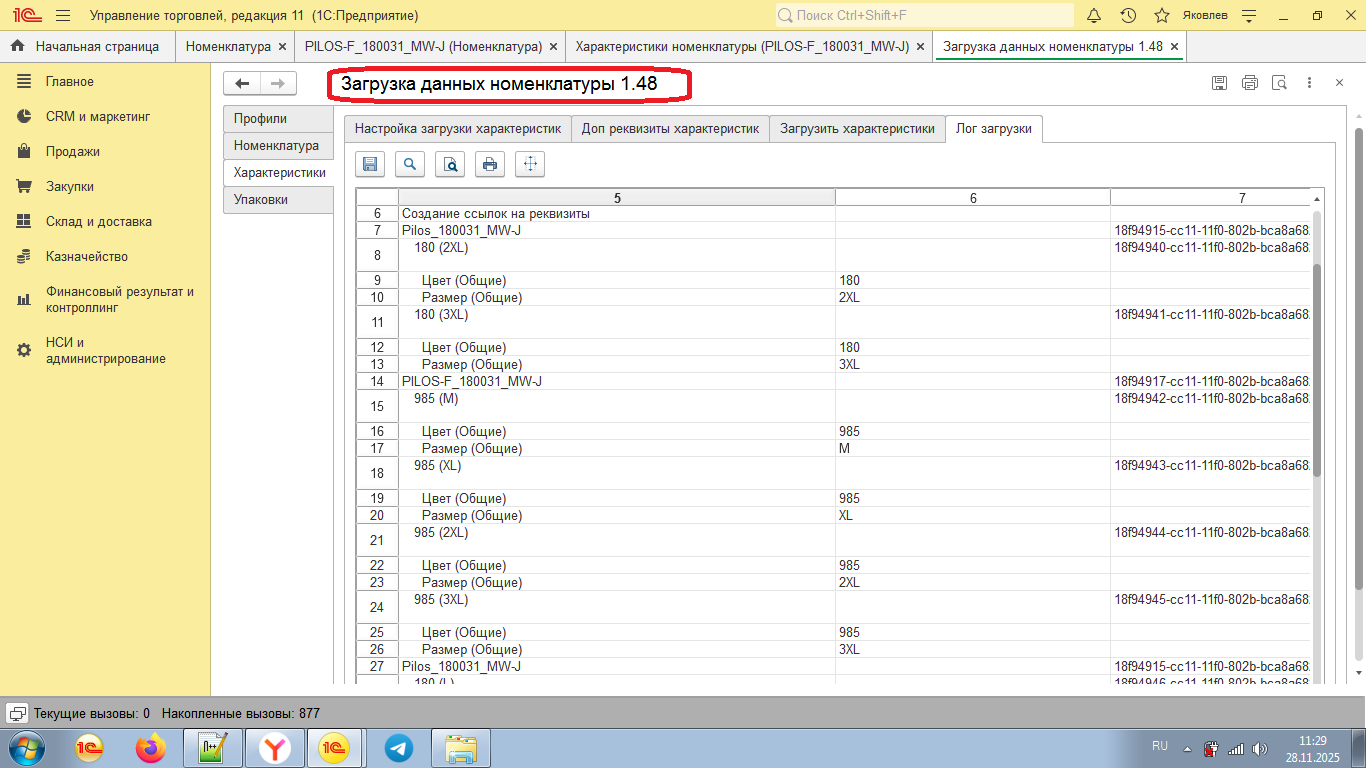
Task: Click the volume speaker icon in the tray
Action: (x=1260, y=748)
